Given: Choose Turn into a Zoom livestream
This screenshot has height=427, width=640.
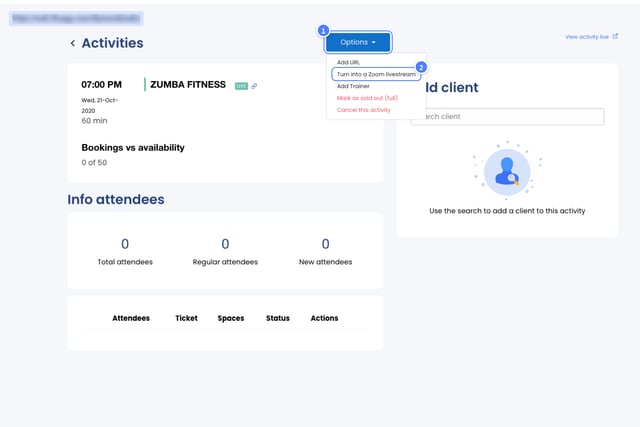Looking at the screenshot, I should tap(376, 74).
